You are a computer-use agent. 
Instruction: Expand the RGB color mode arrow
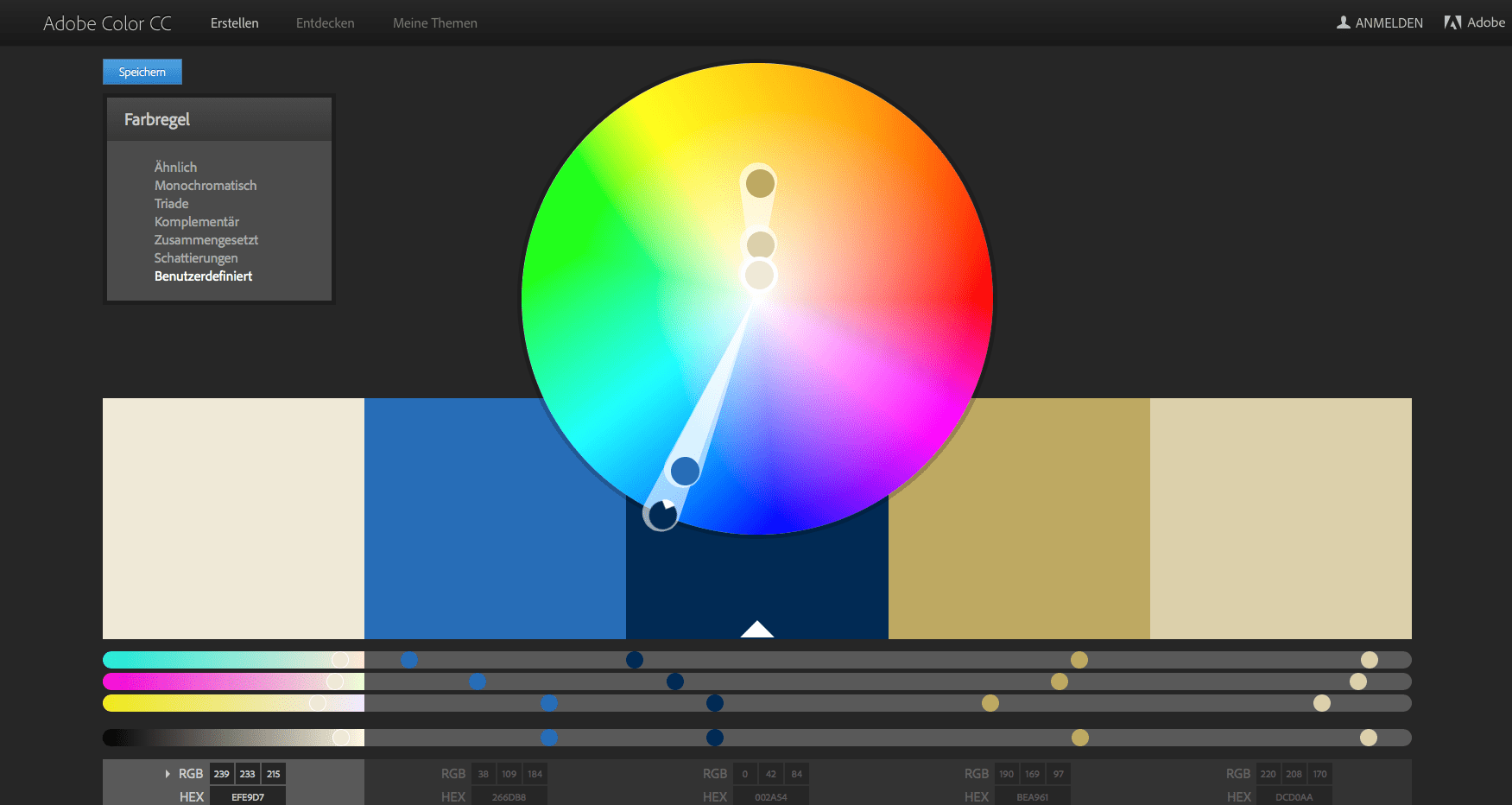coord(168,774)
